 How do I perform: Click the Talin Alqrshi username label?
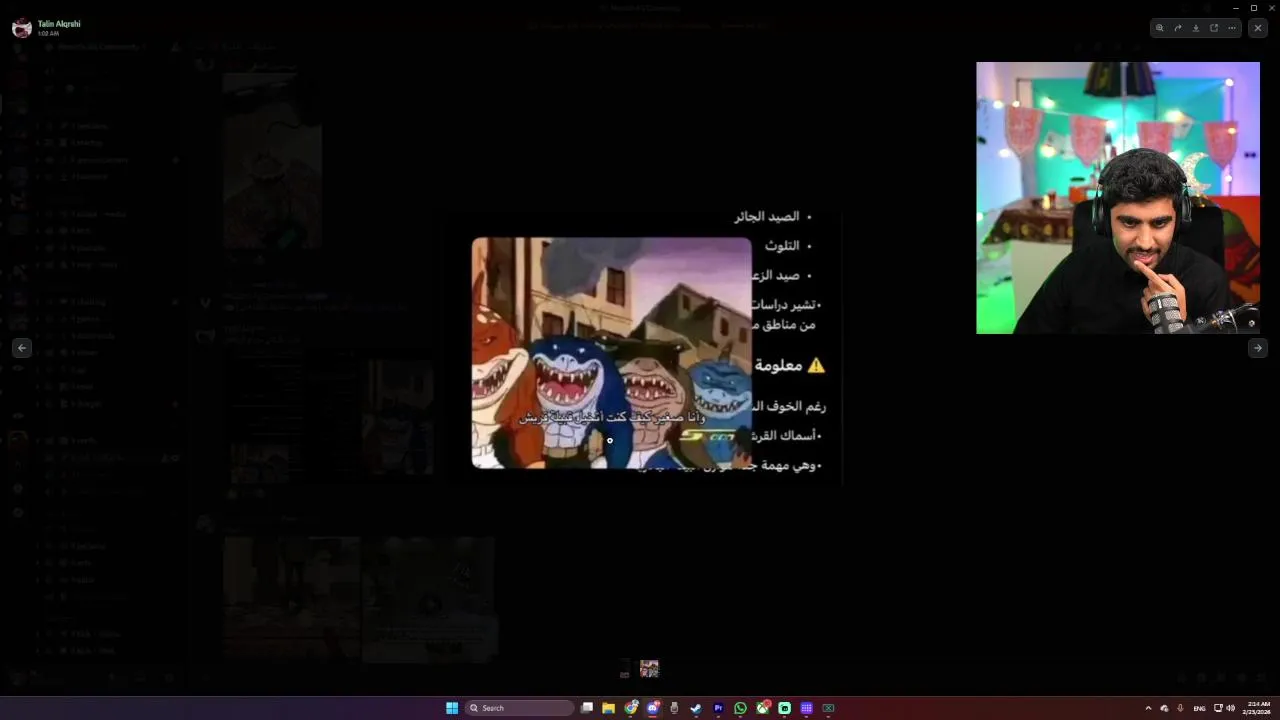[59, 23]
